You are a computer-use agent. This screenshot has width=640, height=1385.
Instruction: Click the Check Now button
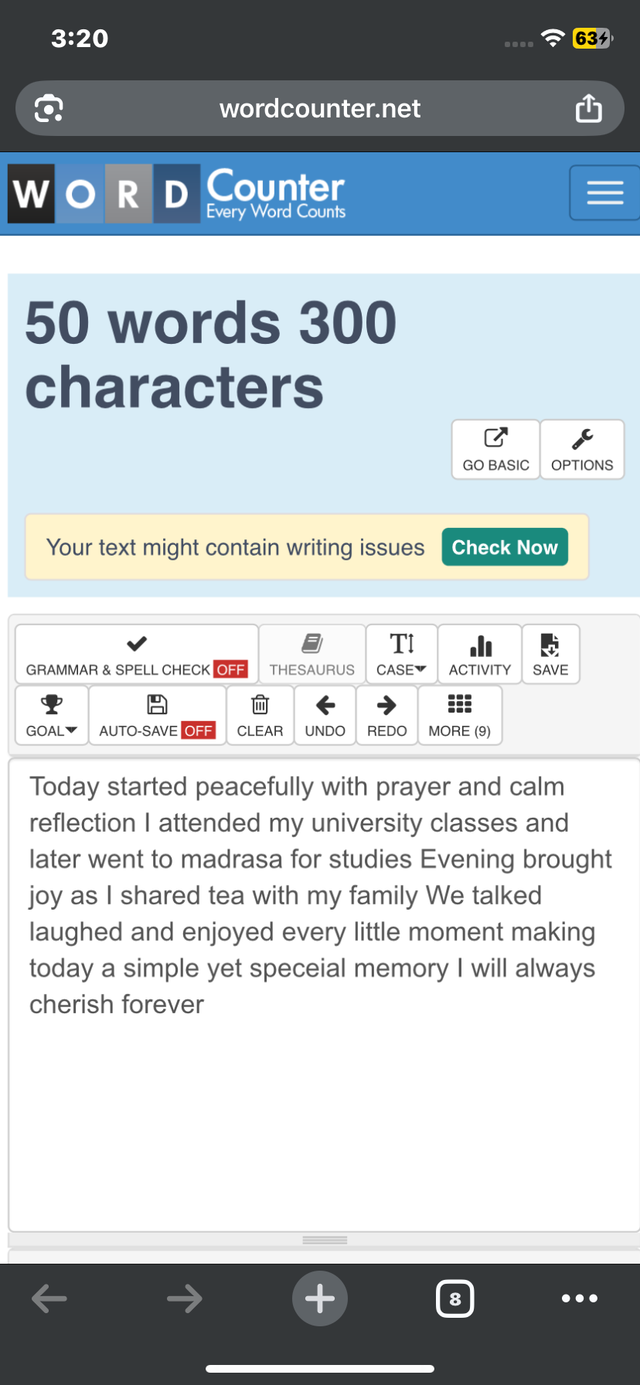505,547
